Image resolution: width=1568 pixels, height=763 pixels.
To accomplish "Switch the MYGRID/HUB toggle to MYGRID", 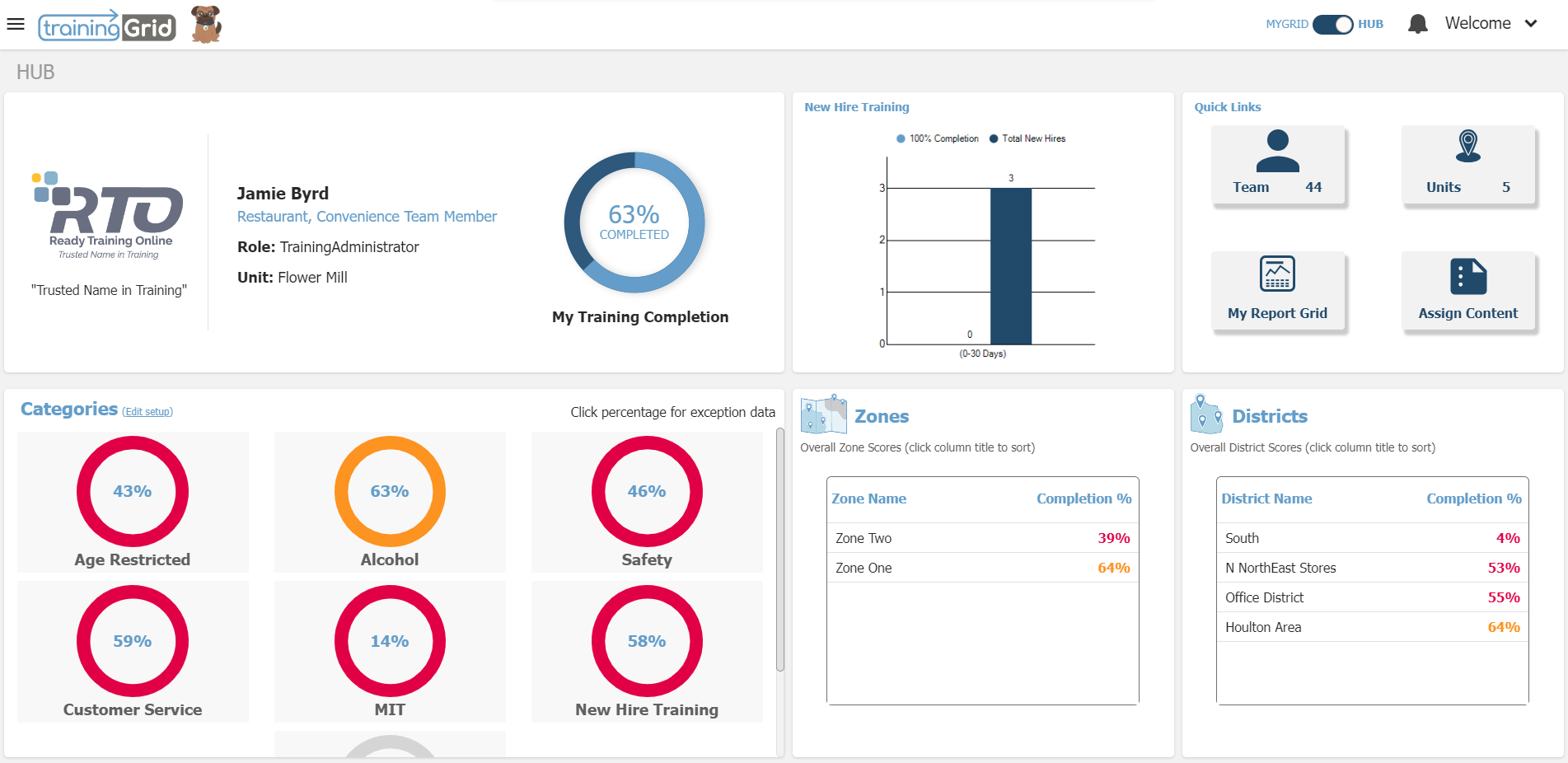I will pyautogui.click(x=1332, y=24).
